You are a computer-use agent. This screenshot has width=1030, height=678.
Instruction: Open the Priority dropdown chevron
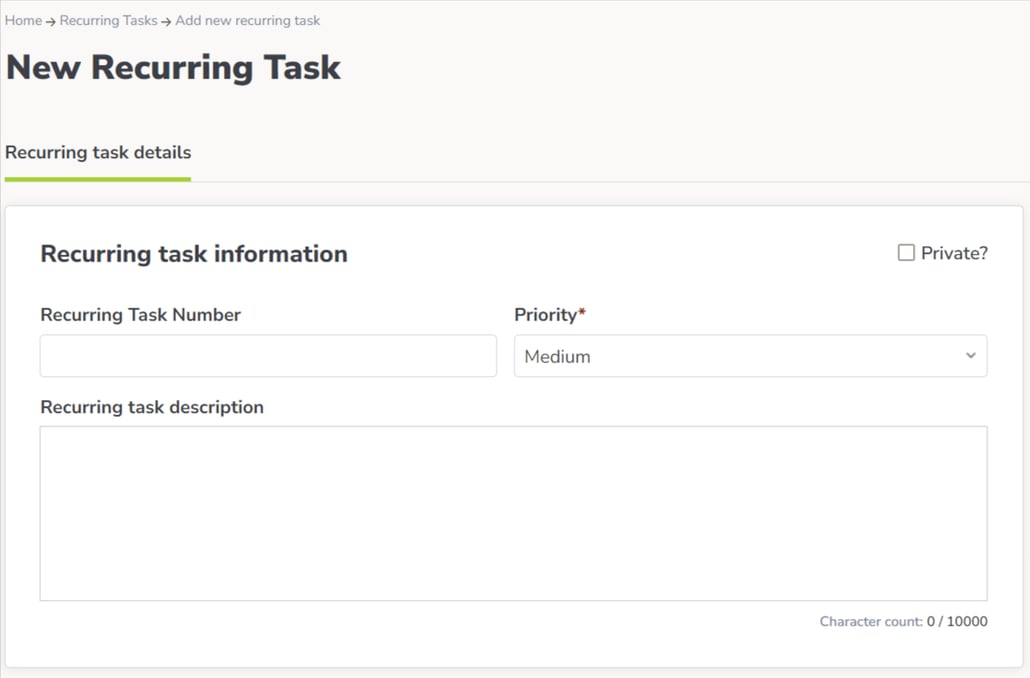(x=969, y=355)
